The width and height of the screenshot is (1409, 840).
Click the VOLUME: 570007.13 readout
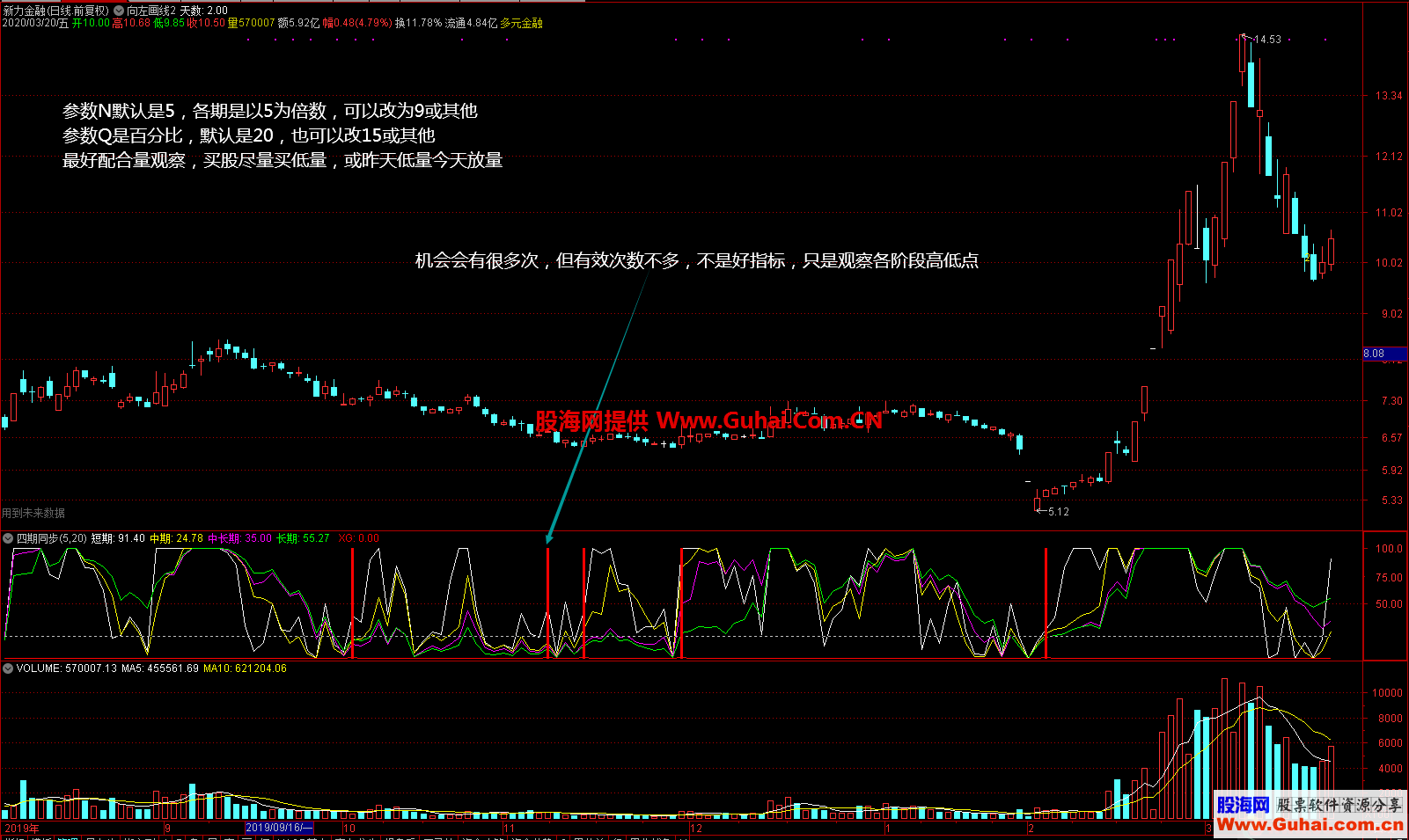[x=67, y=668]
